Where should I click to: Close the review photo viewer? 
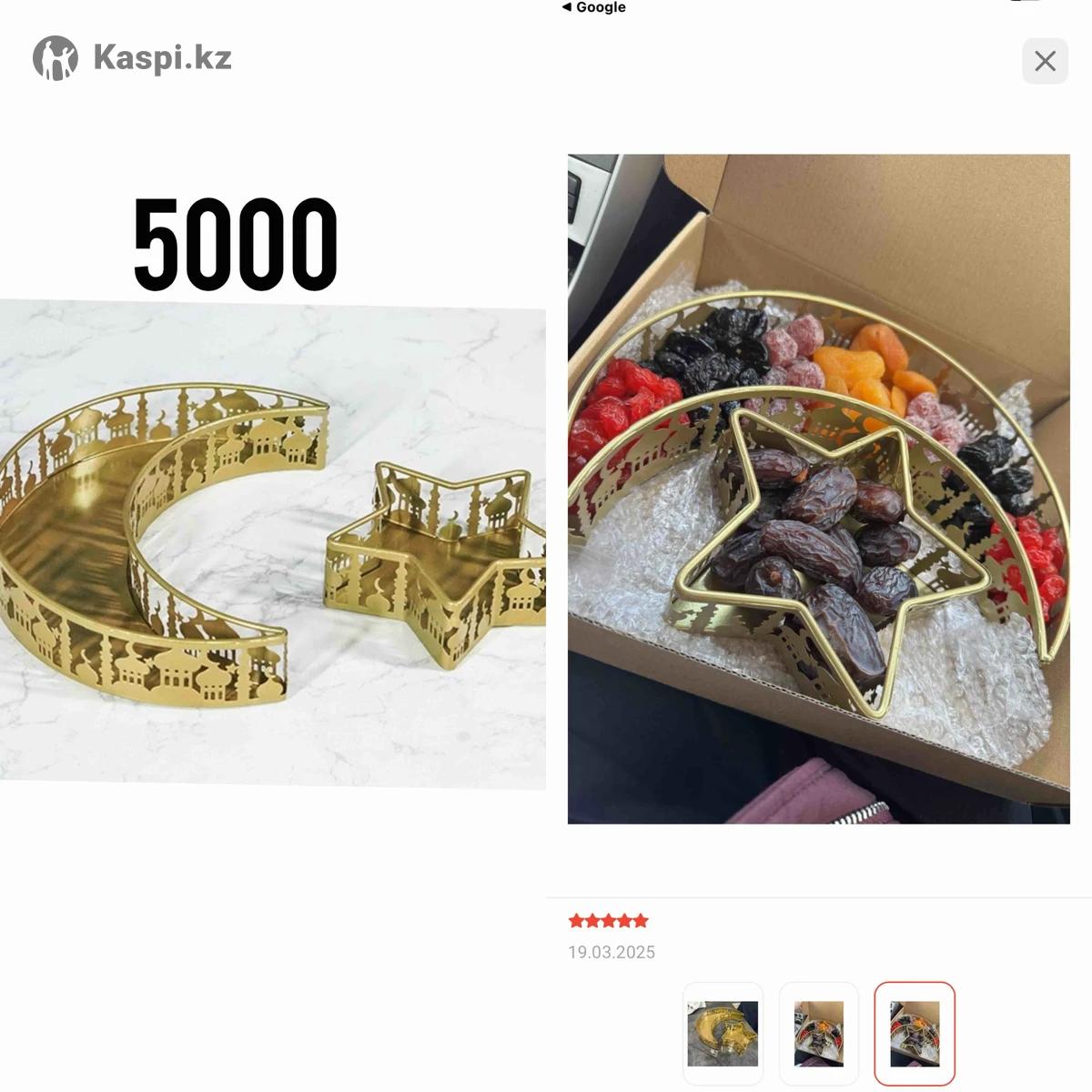point(1045,61)
